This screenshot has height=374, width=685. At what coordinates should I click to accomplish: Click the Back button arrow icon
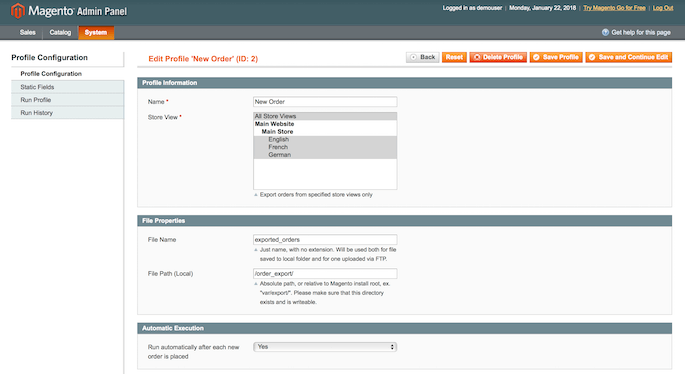pyautogui.click(x=413, y=57)
